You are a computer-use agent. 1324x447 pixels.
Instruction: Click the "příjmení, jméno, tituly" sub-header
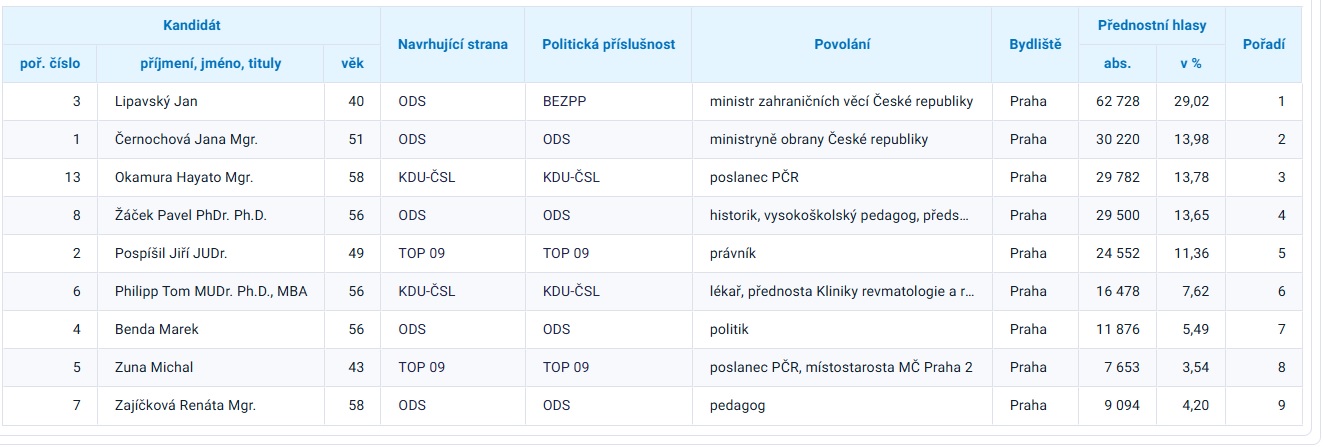click(x=211, y=63)
